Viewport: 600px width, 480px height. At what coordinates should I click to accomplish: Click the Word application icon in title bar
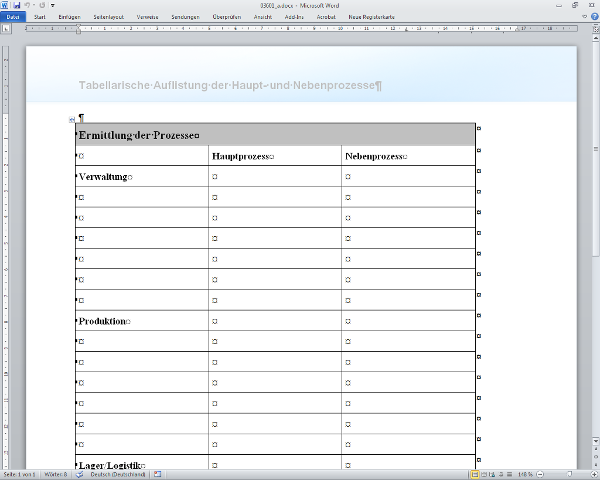pyautogui.click(x=5, y=5)
